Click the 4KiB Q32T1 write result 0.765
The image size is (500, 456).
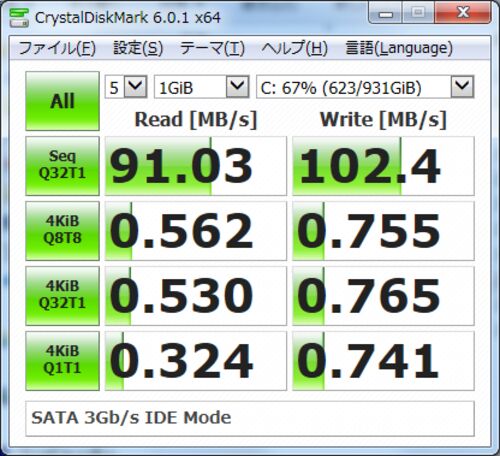(x=383, y=296)
